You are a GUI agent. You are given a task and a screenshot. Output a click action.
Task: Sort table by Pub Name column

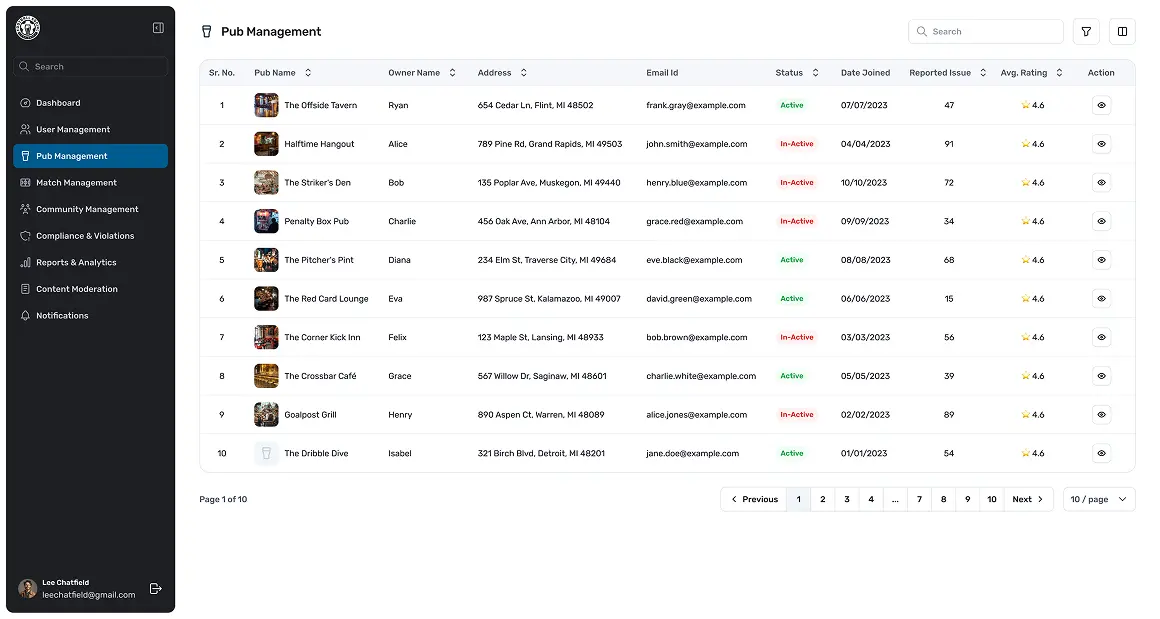(308, 73)
